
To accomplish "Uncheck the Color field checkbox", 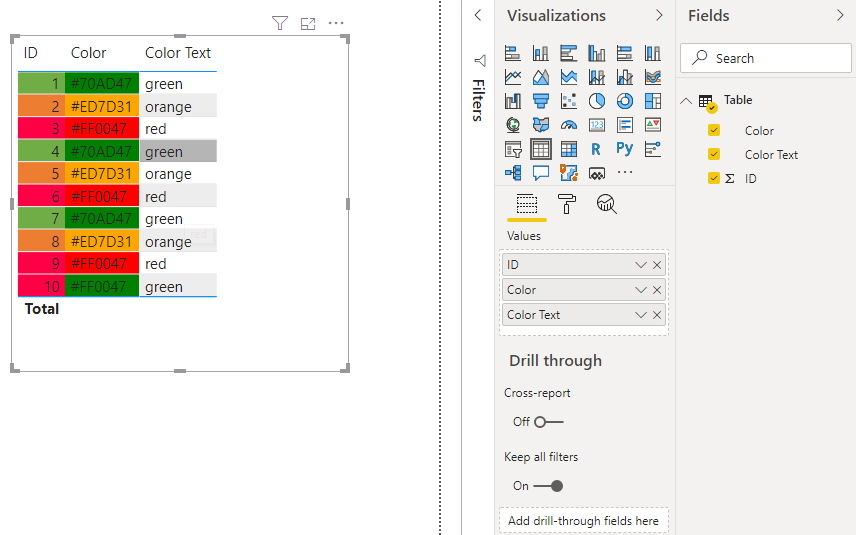I will pyautogui.click(x=714, y=130).
